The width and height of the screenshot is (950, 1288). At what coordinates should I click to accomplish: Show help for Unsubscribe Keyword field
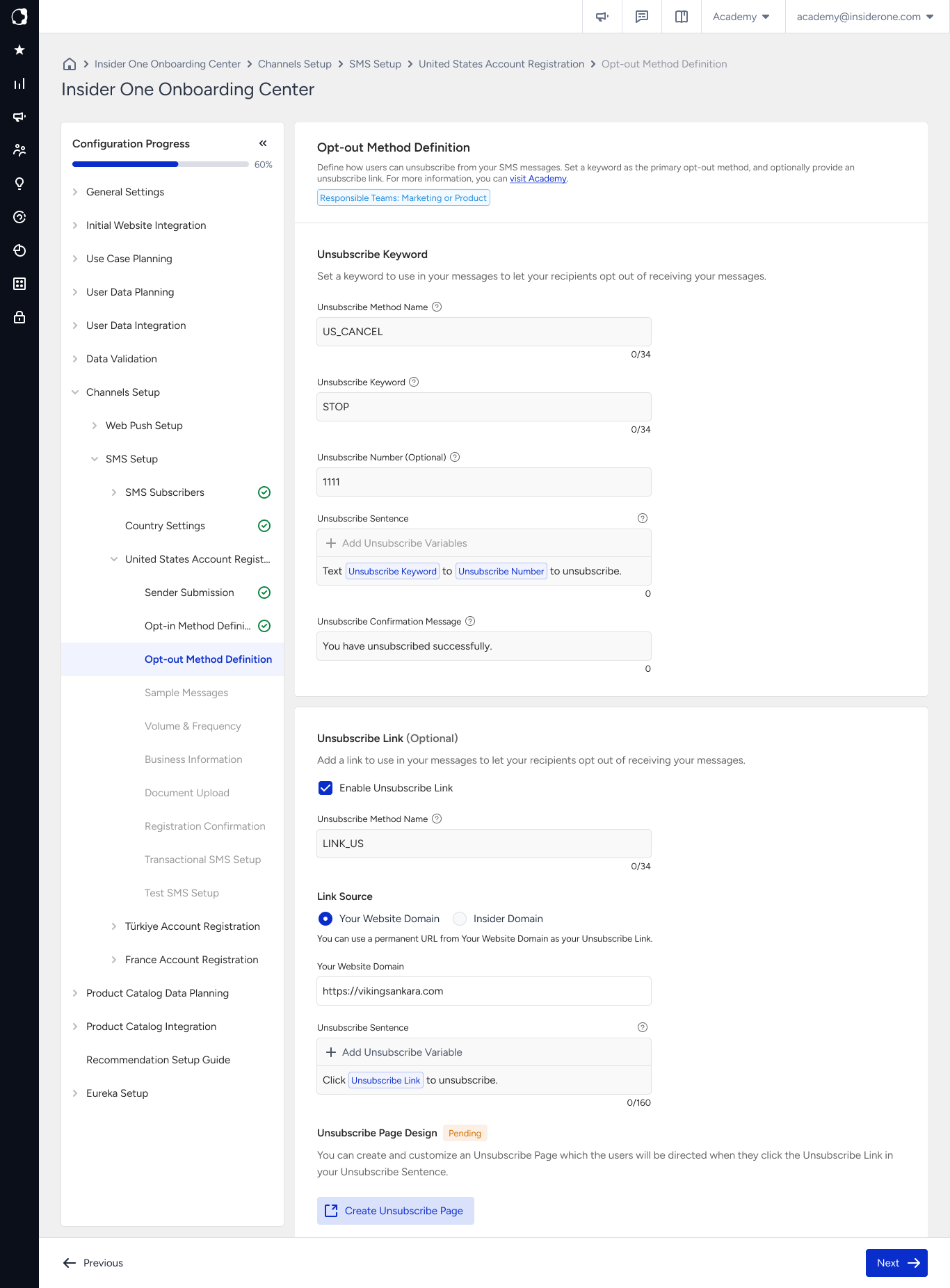pos(414,382)
